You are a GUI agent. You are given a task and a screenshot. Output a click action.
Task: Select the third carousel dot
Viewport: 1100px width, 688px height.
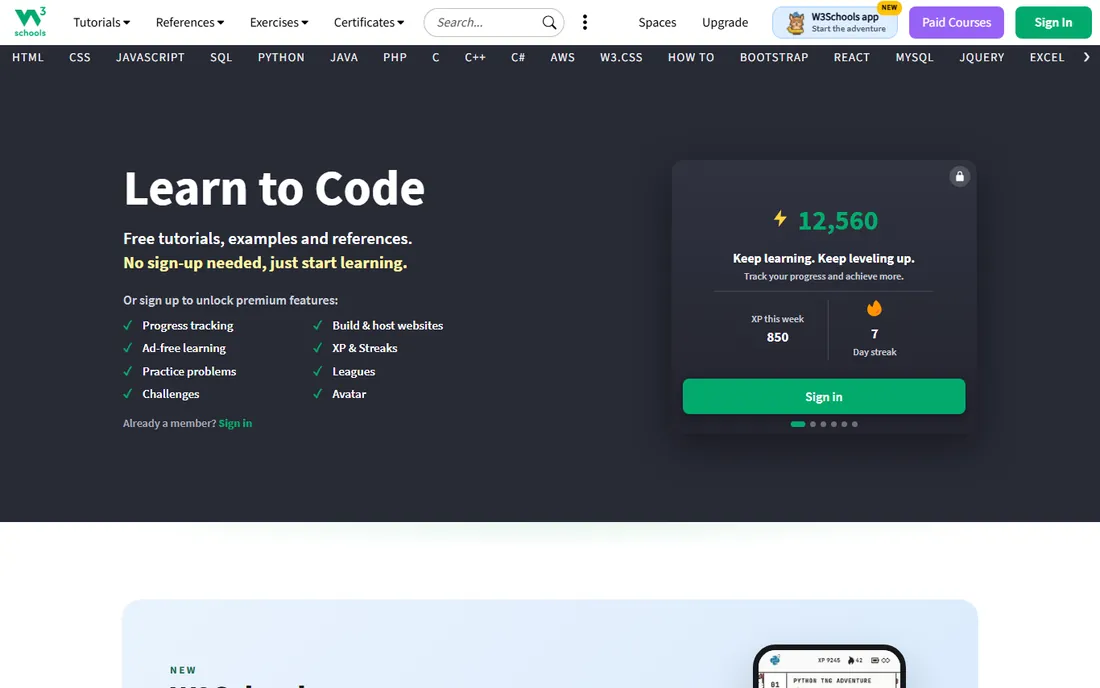tap(824, 424)
